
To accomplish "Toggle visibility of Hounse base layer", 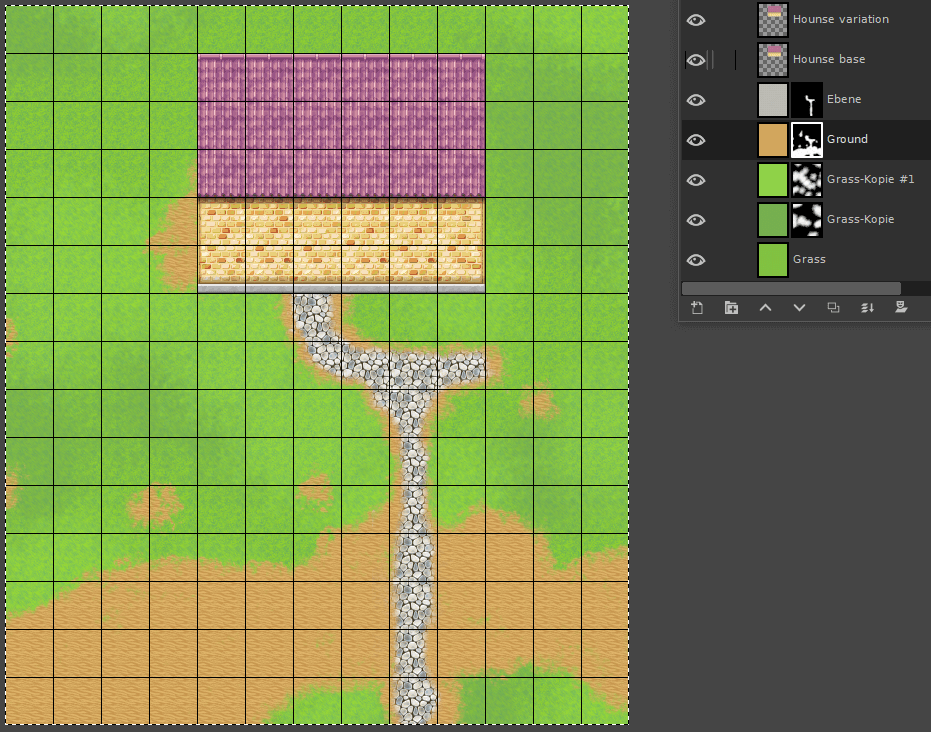I will tap(696, 60).
